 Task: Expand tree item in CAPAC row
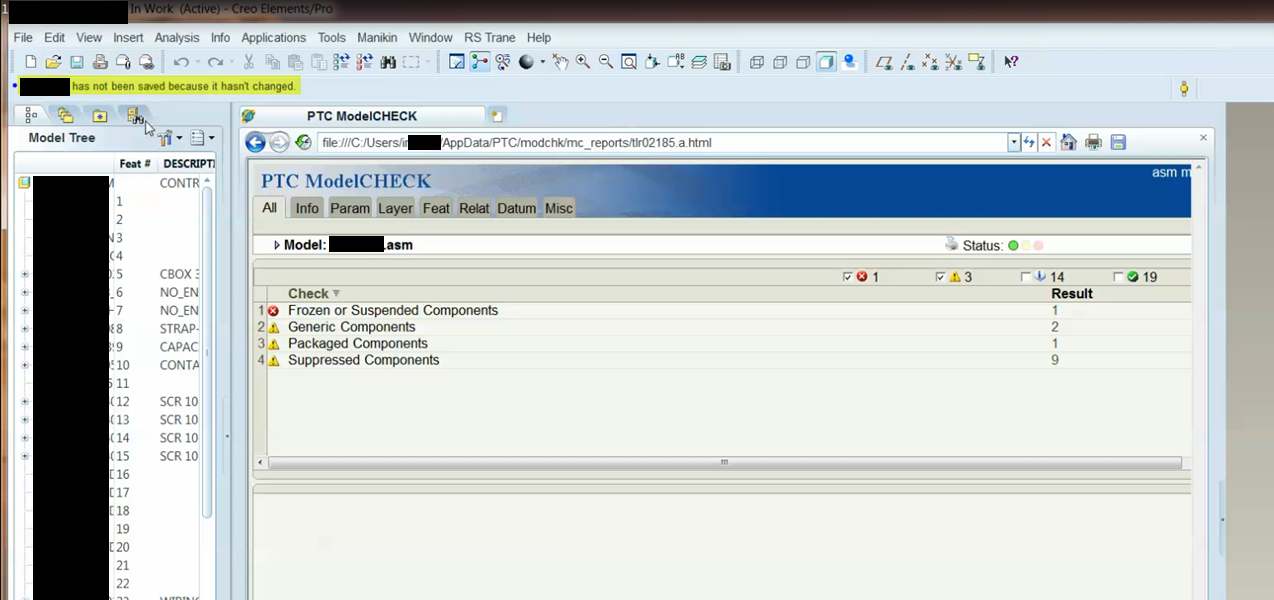click(24, 347)
